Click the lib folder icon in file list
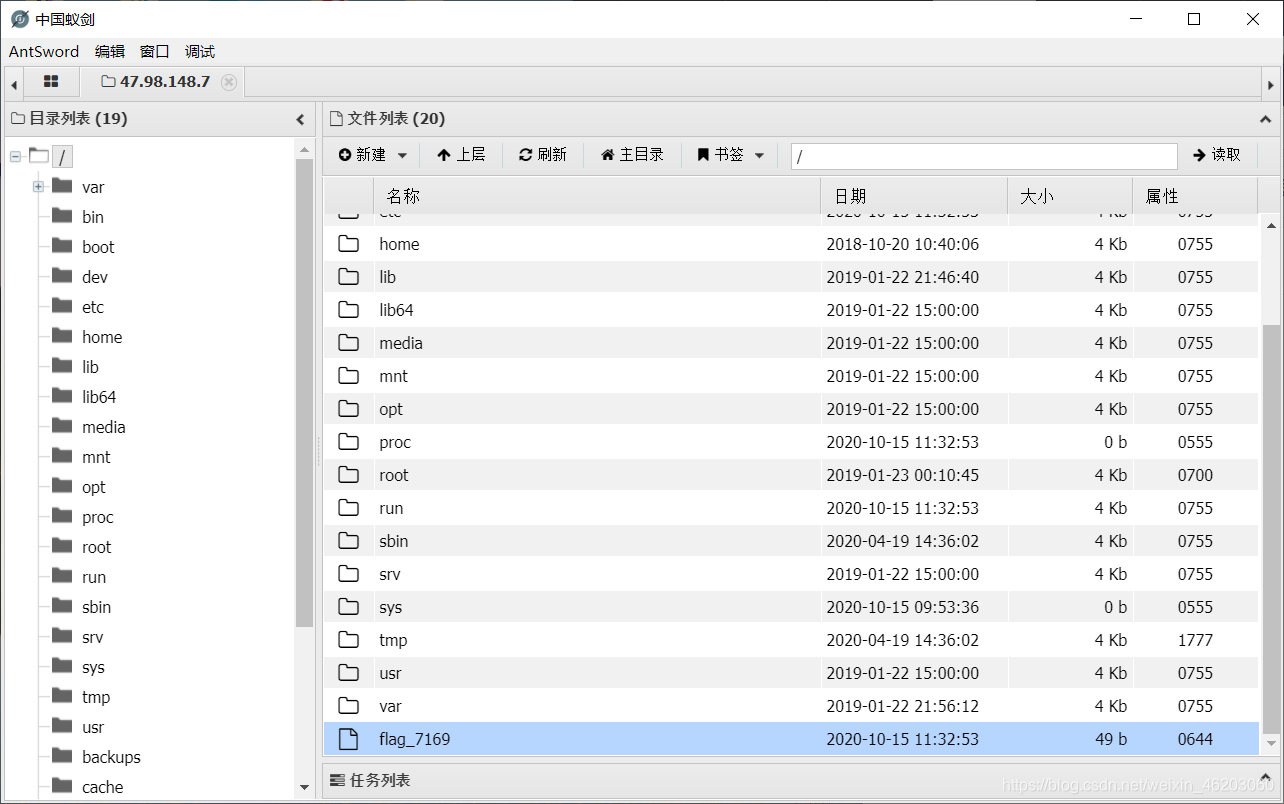The image size is (1284, 804). click(x=348, y=277)
